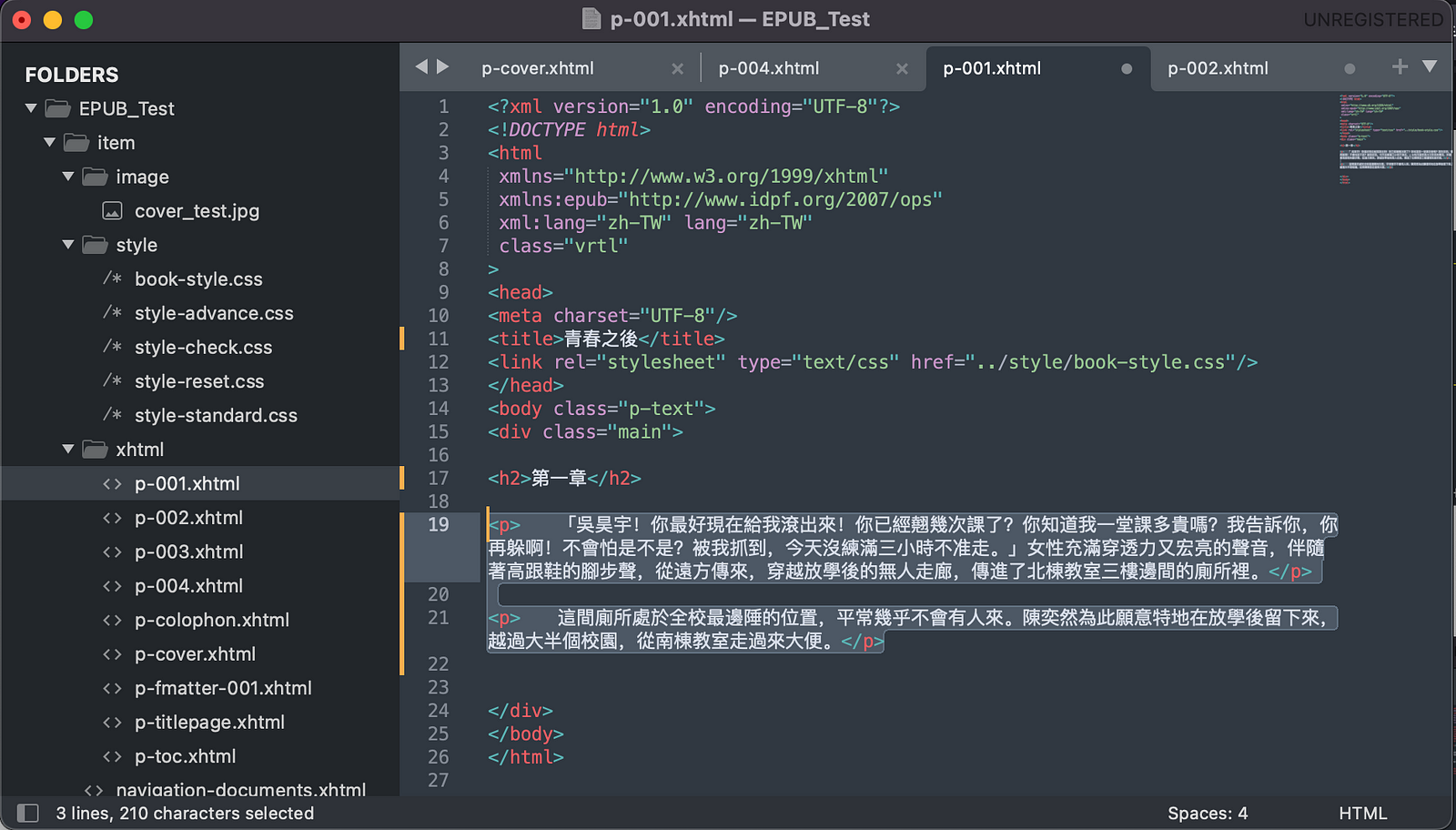Click the xhtml folder icon
Screen dimensions: 1456x830
click(x=95, y=450)
